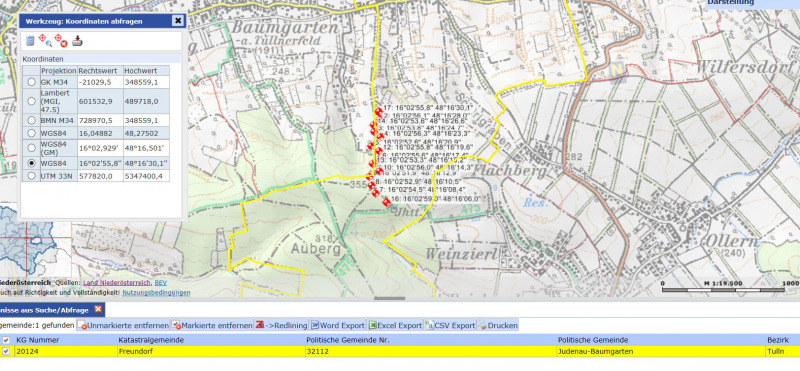Close the search results tab

click(98, 309)
